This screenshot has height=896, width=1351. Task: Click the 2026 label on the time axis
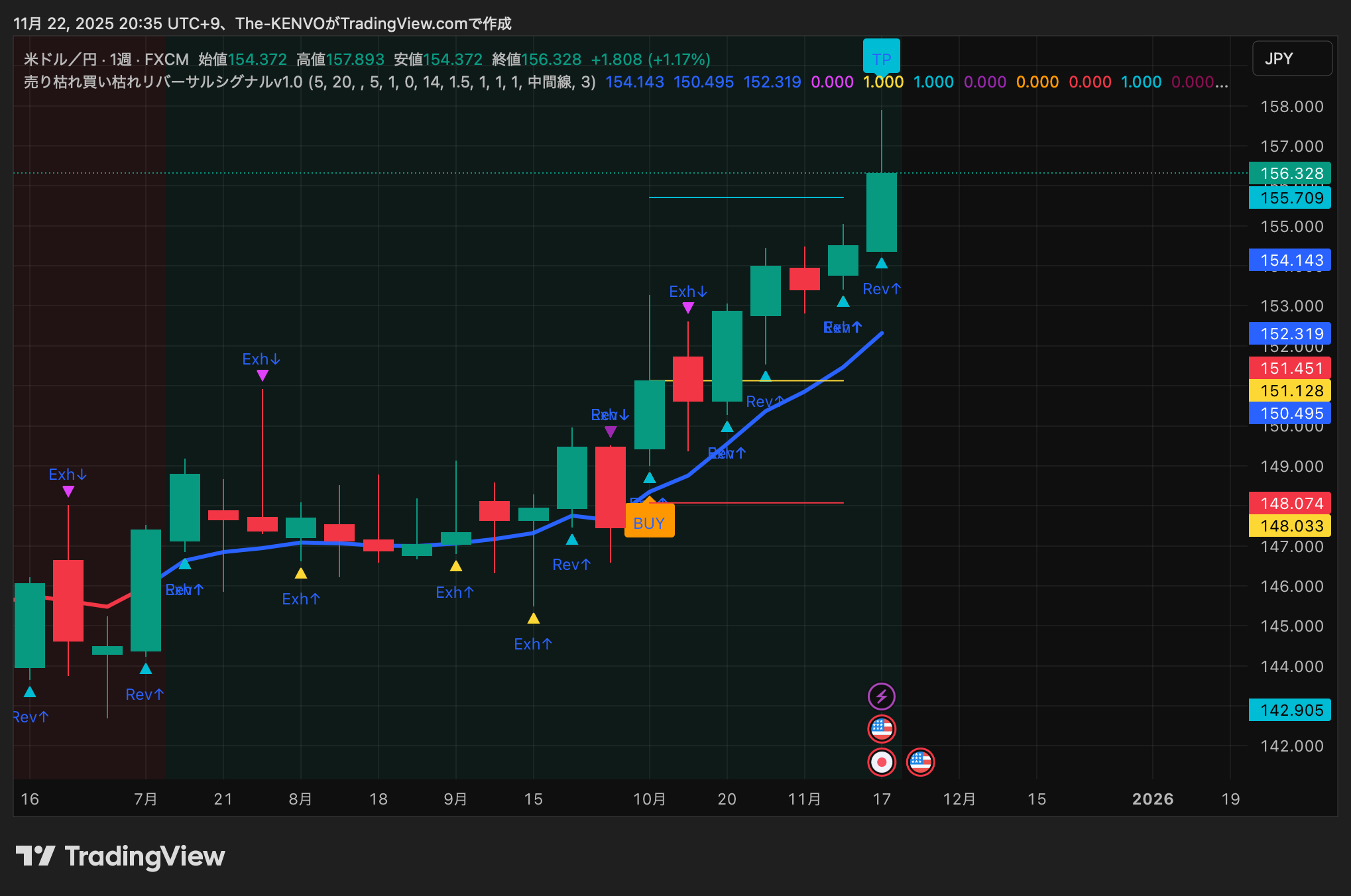(1152, 799)
